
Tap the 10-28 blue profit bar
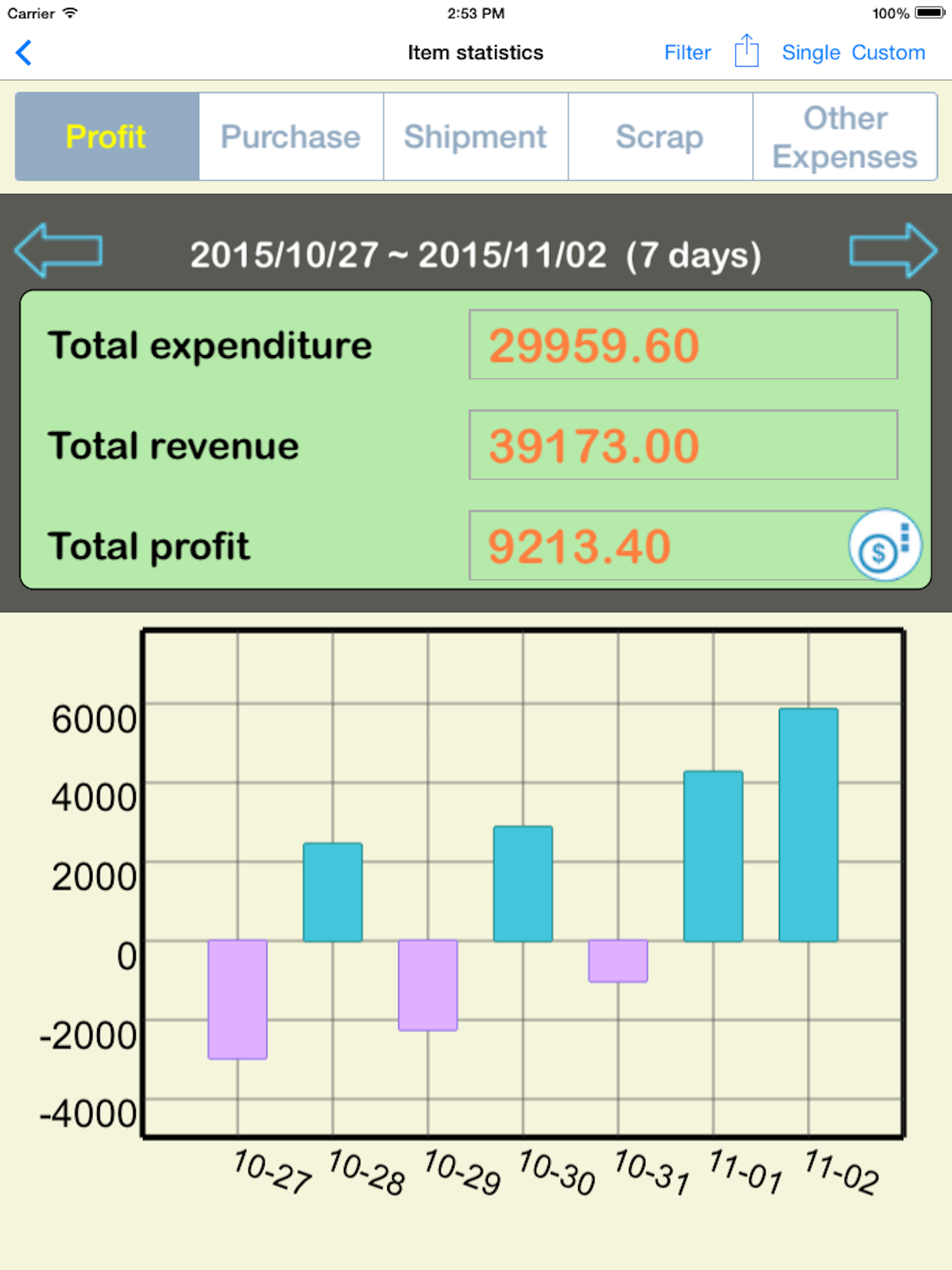(333, 892)
